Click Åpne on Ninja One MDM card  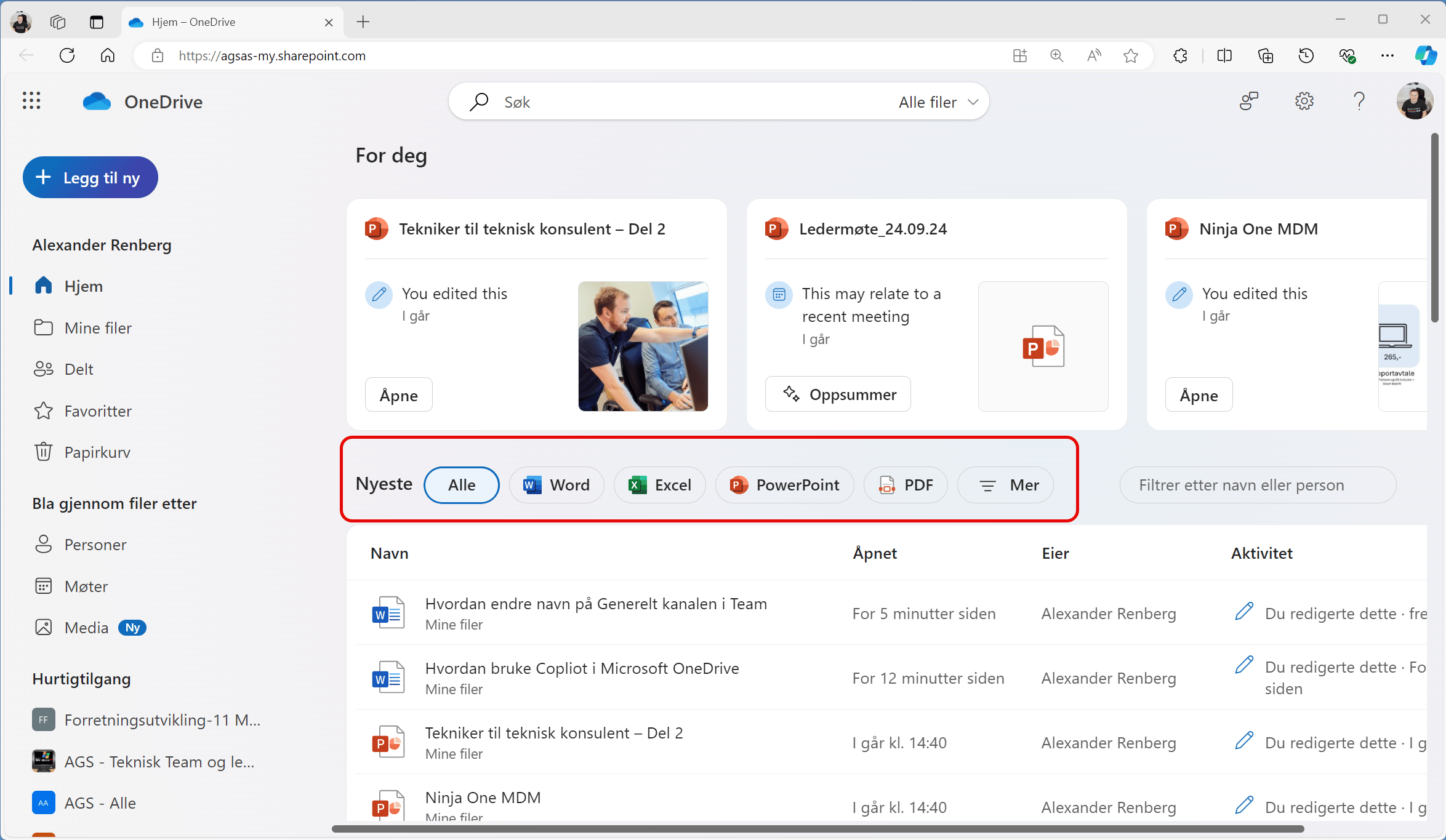[1199, 395]
